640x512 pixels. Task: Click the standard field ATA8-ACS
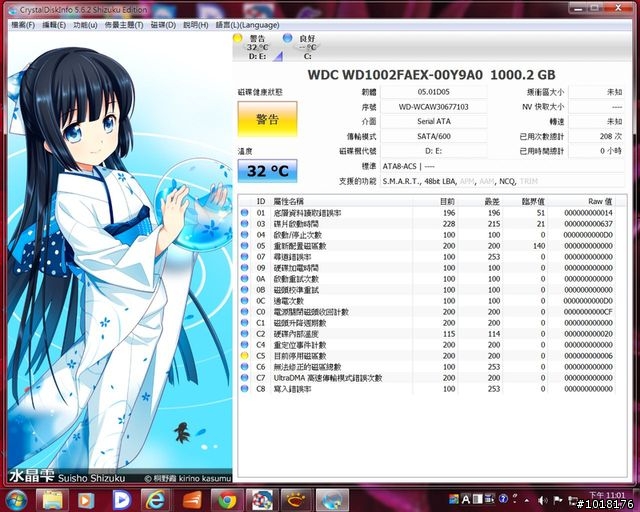click(502, 166)
